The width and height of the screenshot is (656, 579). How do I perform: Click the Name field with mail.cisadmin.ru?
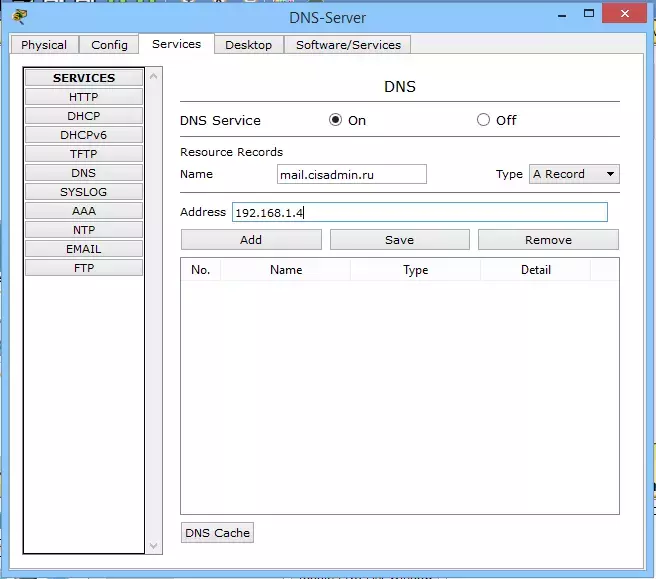(351, 174)
